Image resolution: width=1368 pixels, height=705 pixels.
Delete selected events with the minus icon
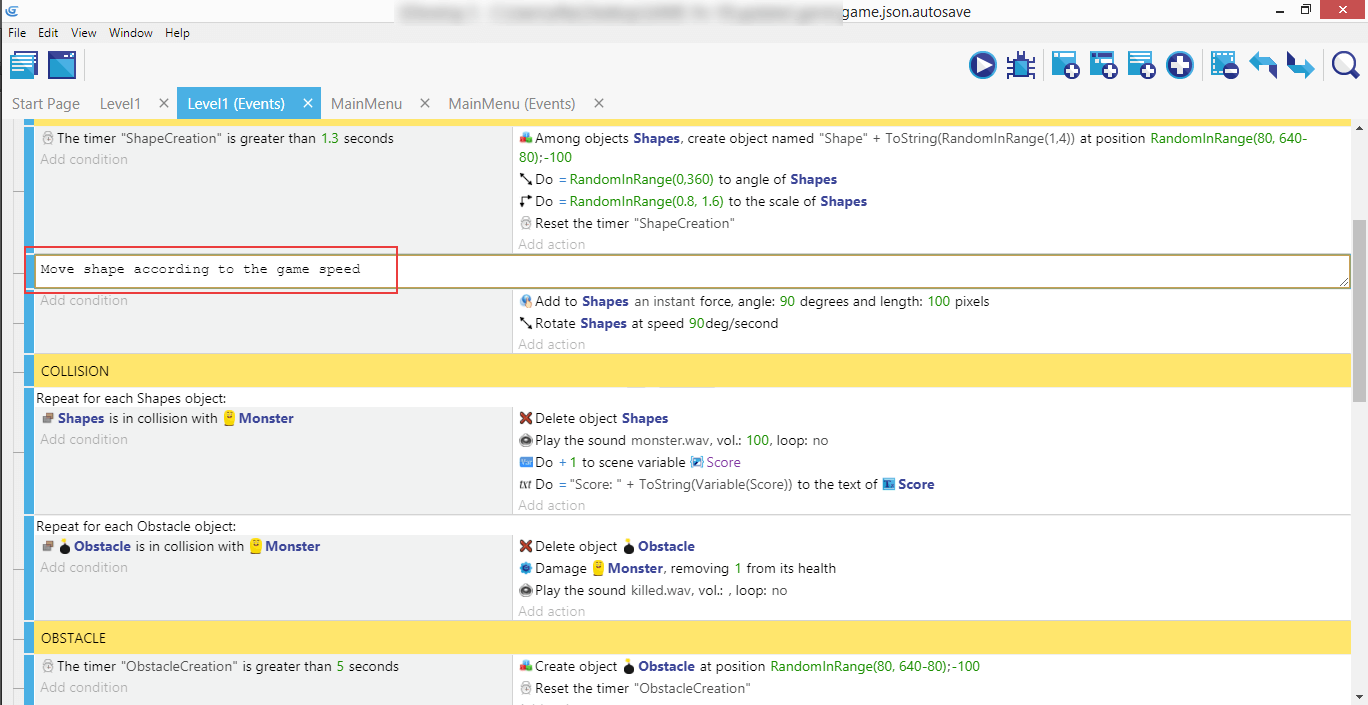[x=1224, y=66]
